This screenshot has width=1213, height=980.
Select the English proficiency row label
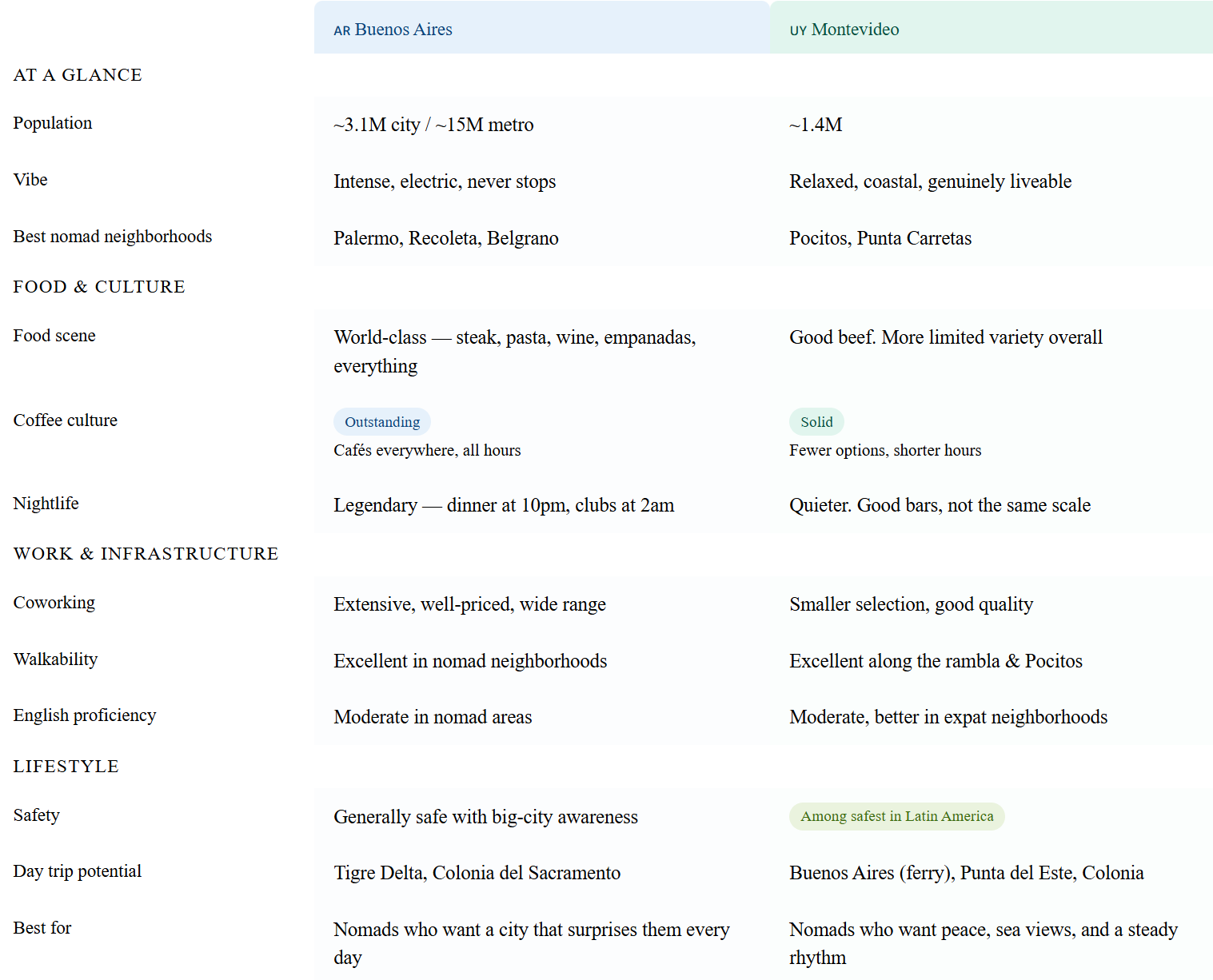click(85, 715)
